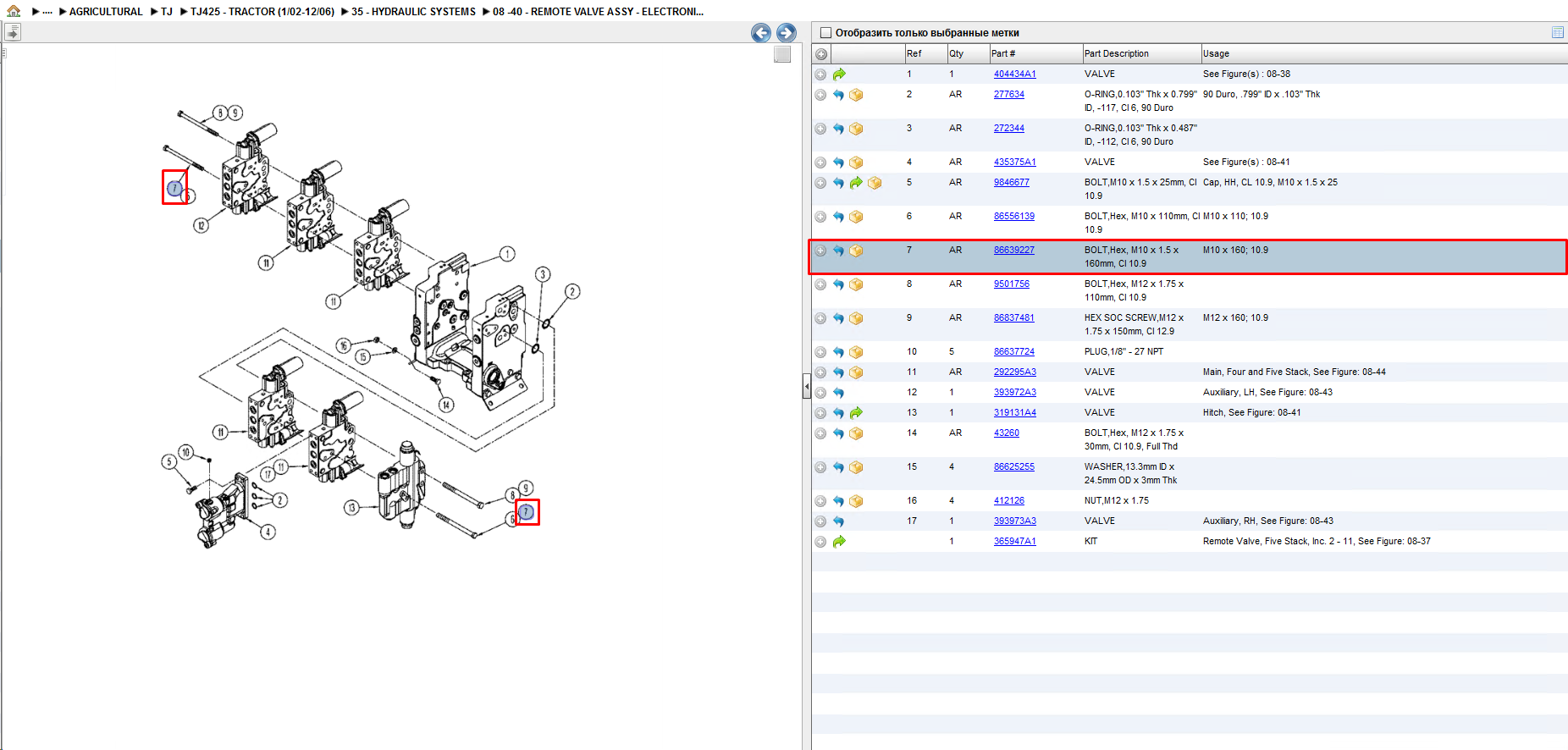Navigate back with the blue left arrow
The width and height of the screenshot is (1568, 750).
761,33
